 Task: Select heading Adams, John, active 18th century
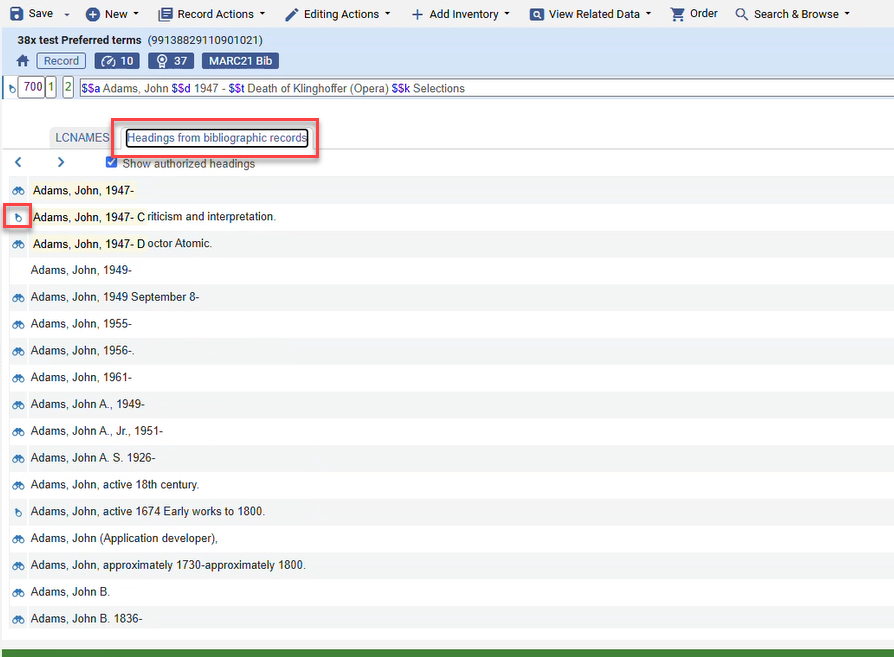(115, 484)
